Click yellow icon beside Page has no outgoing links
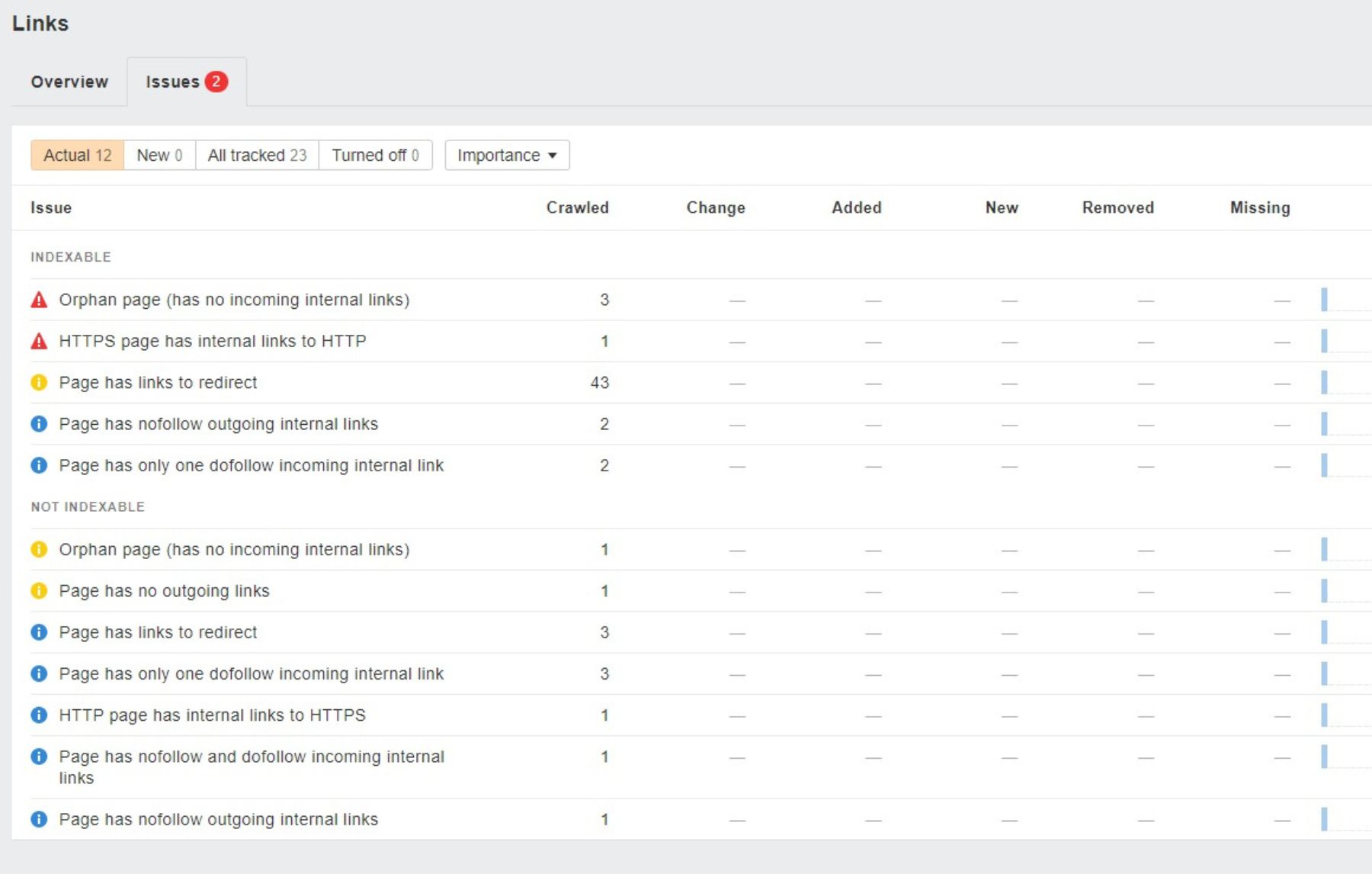 [x=39, y=590]
